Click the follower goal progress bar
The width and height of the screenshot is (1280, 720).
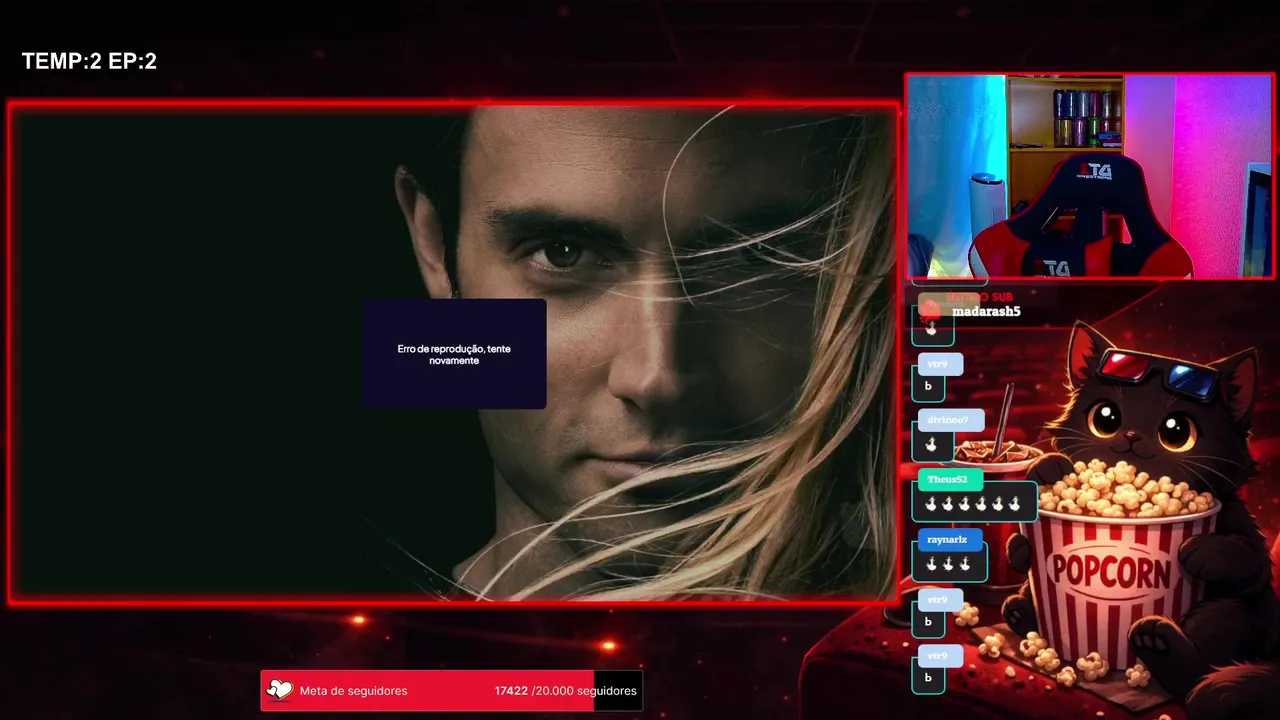[x=451, y=690]
